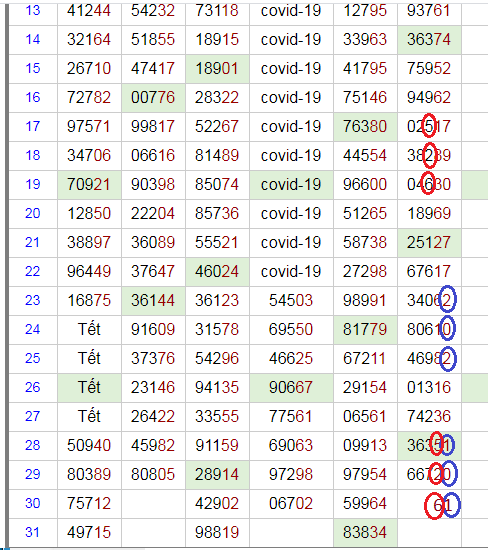Screen dimensions: 488x550
Task: Click cell 81779 in row 24
Action: pos(365,329)
